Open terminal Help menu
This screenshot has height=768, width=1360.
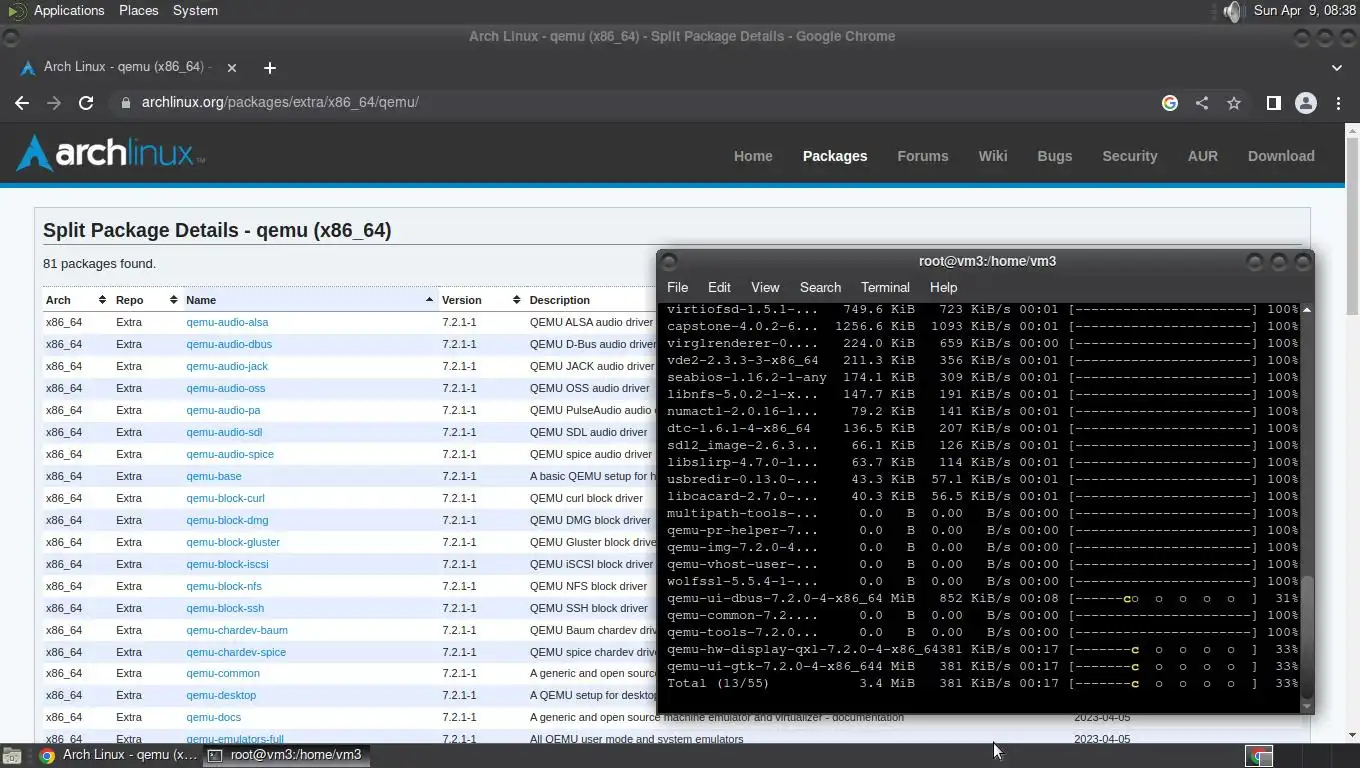click(x=943, y=287)
